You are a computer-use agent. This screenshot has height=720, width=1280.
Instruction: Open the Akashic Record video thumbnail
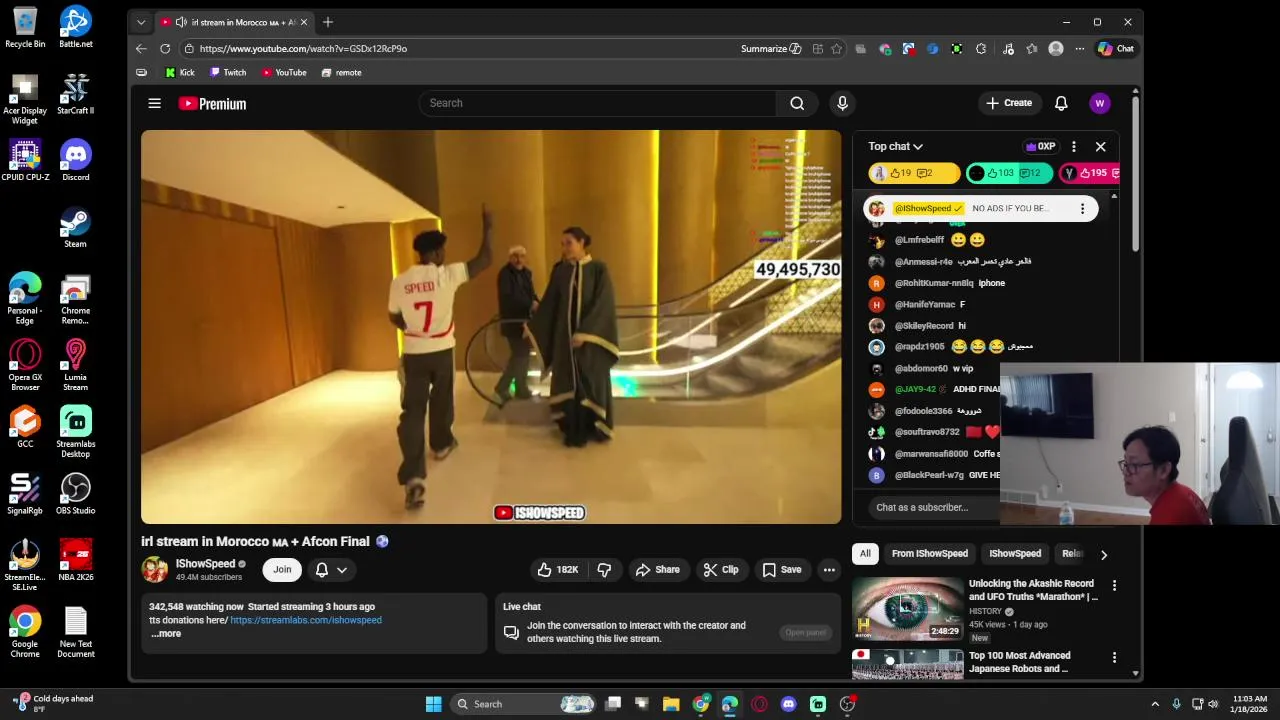coord(907,608)
